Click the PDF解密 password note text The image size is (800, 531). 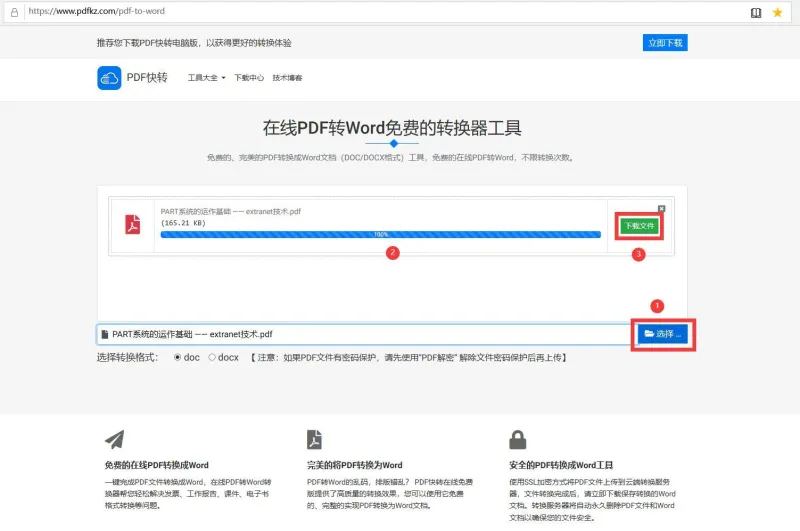point(408,358)
